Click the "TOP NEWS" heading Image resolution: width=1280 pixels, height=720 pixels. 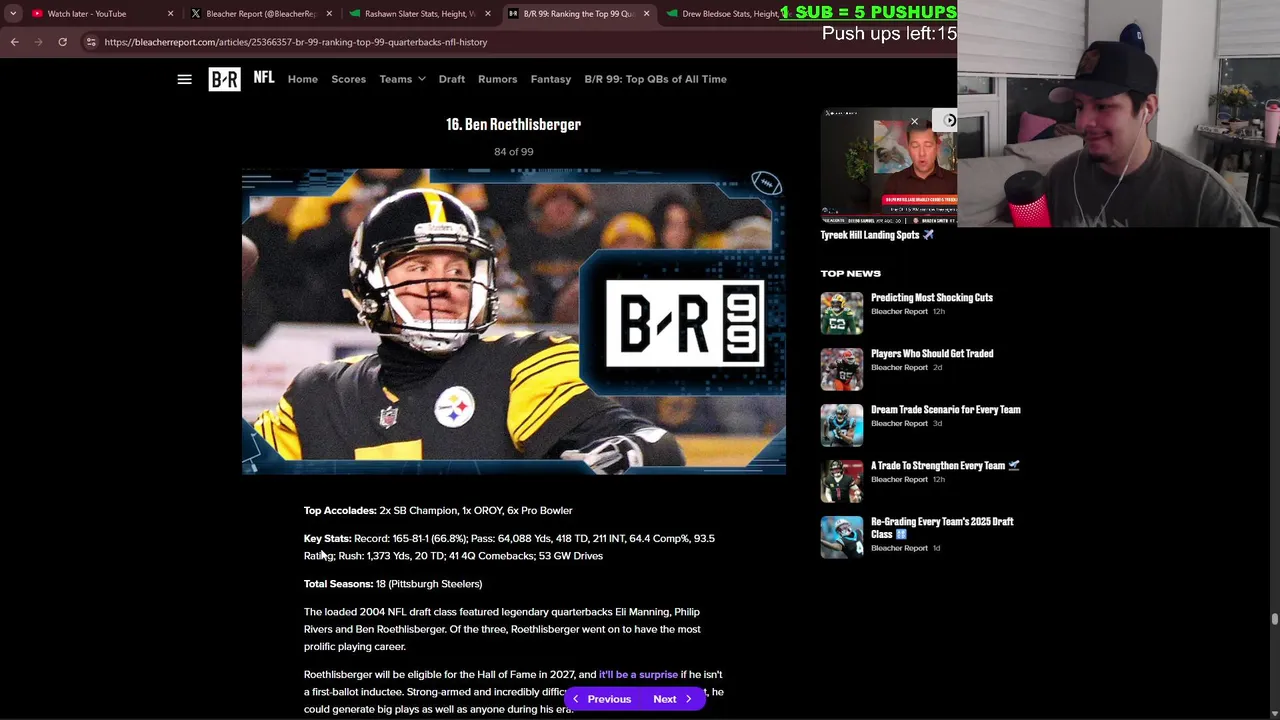[851, 273]
